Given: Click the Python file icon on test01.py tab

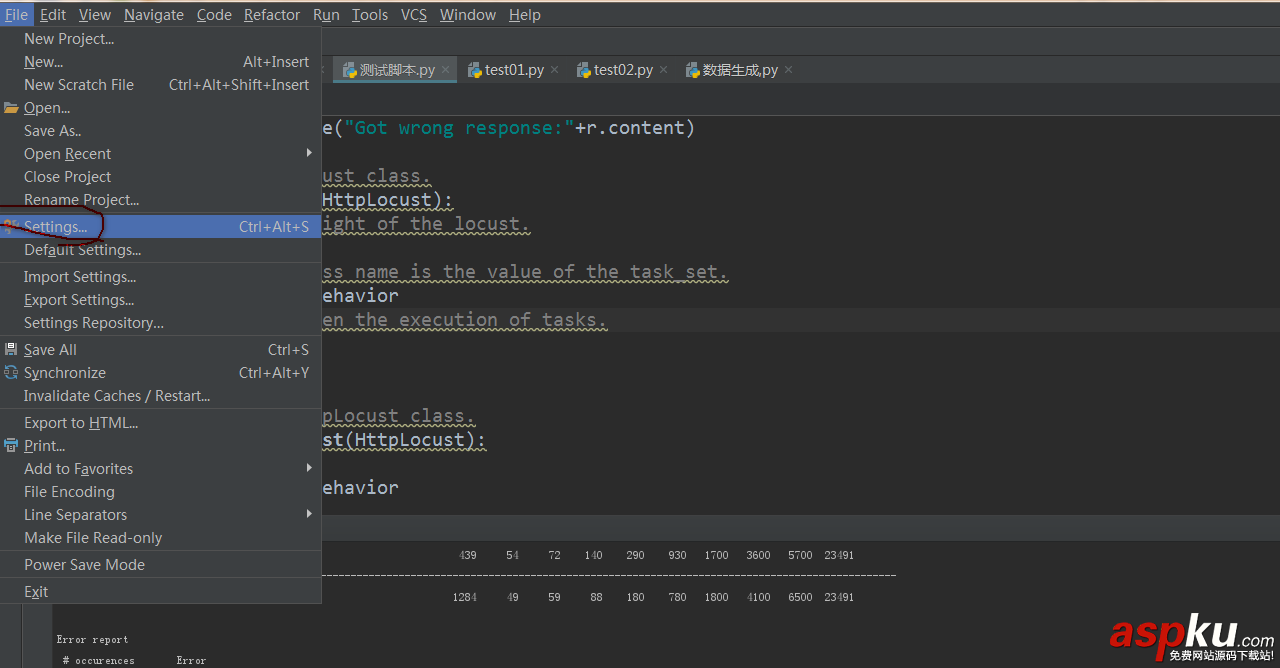Looking at the screenshot, I should [475, 70].
